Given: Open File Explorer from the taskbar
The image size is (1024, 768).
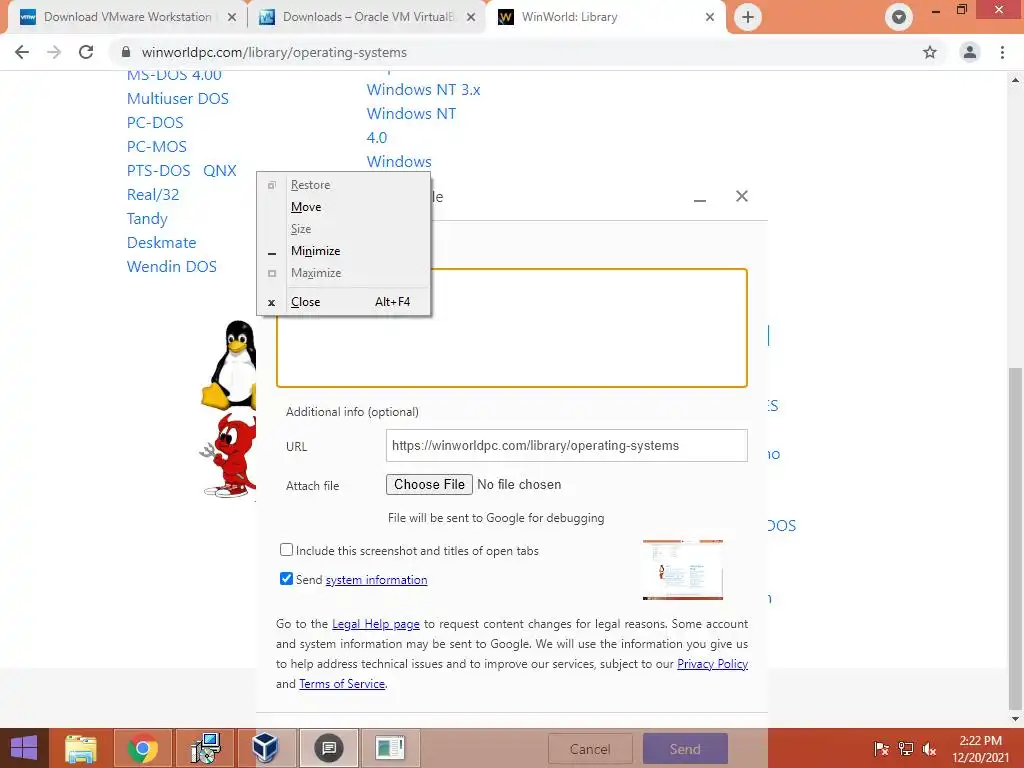Looking at the screenshot, I should (x=80, y=748).
